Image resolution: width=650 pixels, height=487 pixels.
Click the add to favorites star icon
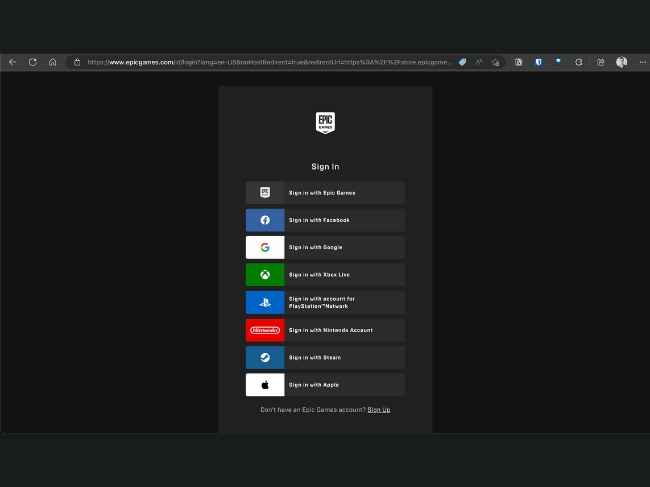(x=496, y=62)
